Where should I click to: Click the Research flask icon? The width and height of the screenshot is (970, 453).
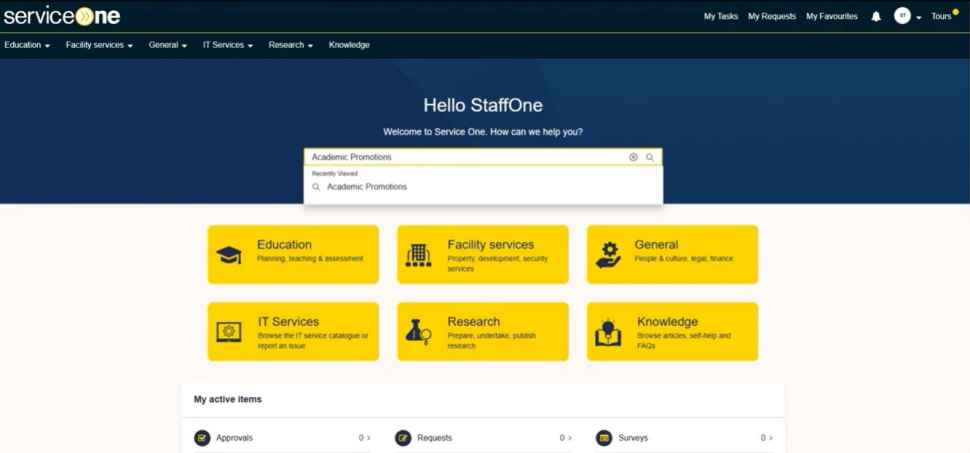pyautogui.click(x=418, y=332)
